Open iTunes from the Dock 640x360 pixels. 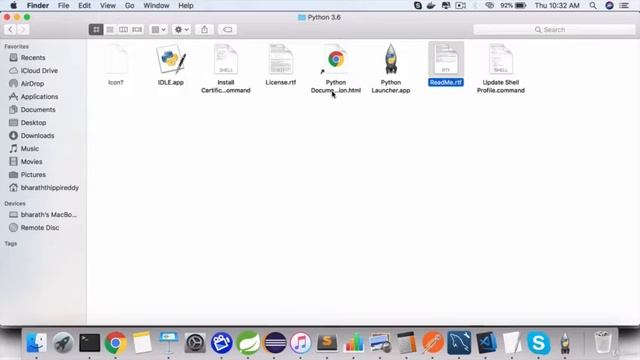point(300,342)
